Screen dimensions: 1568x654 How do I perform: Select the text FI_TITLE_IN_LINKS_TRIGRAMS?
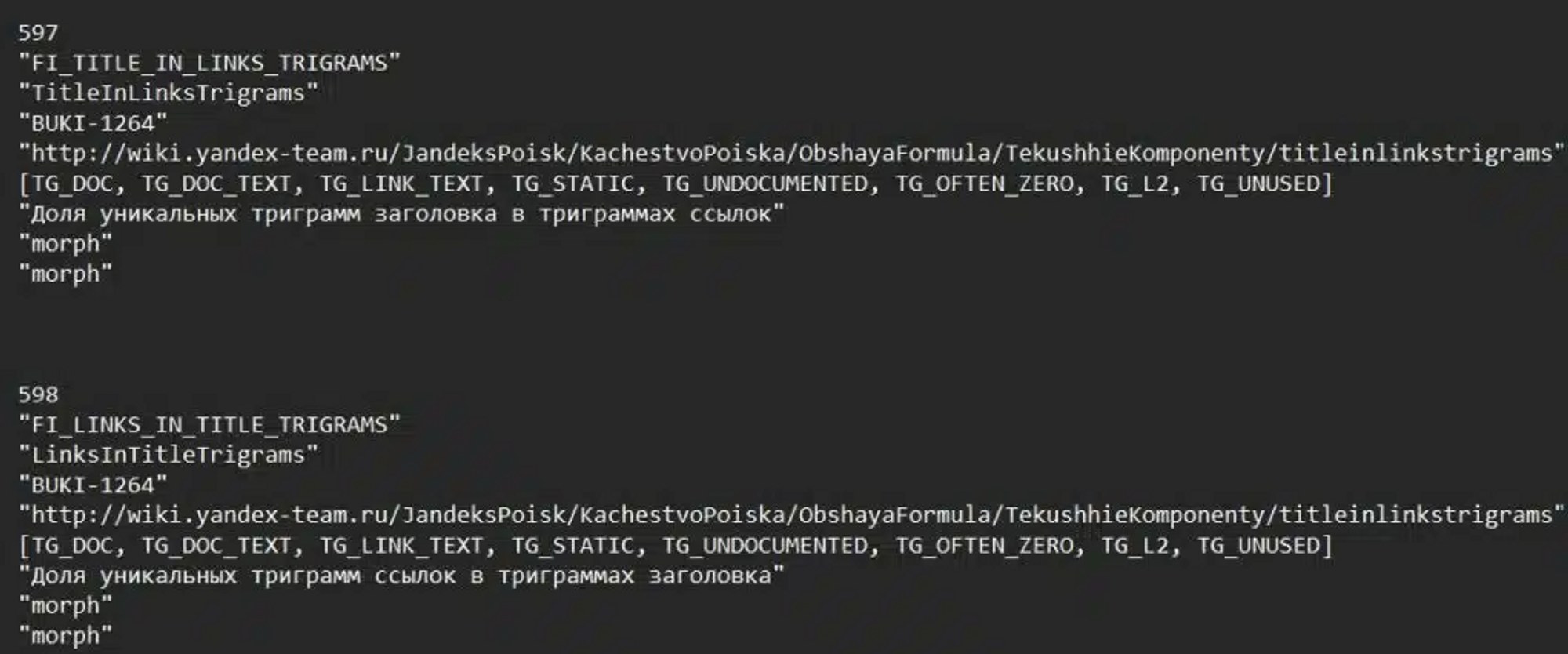(210, 63)
